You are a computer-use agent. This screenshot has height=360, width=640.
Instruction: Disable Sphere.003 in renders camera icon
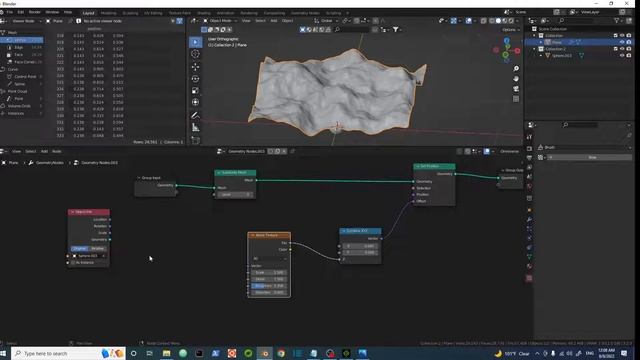629,56
